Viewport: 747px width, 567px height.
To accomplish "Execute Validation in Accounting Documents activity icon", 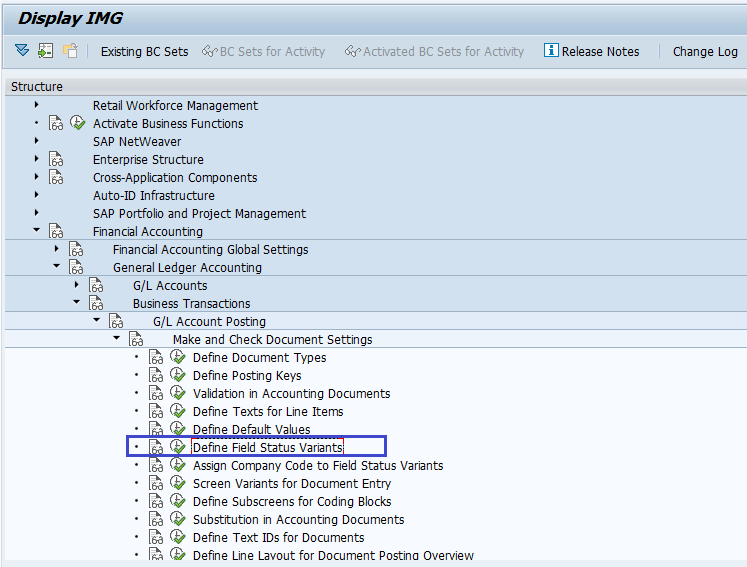I will click(x=178, y=393).
